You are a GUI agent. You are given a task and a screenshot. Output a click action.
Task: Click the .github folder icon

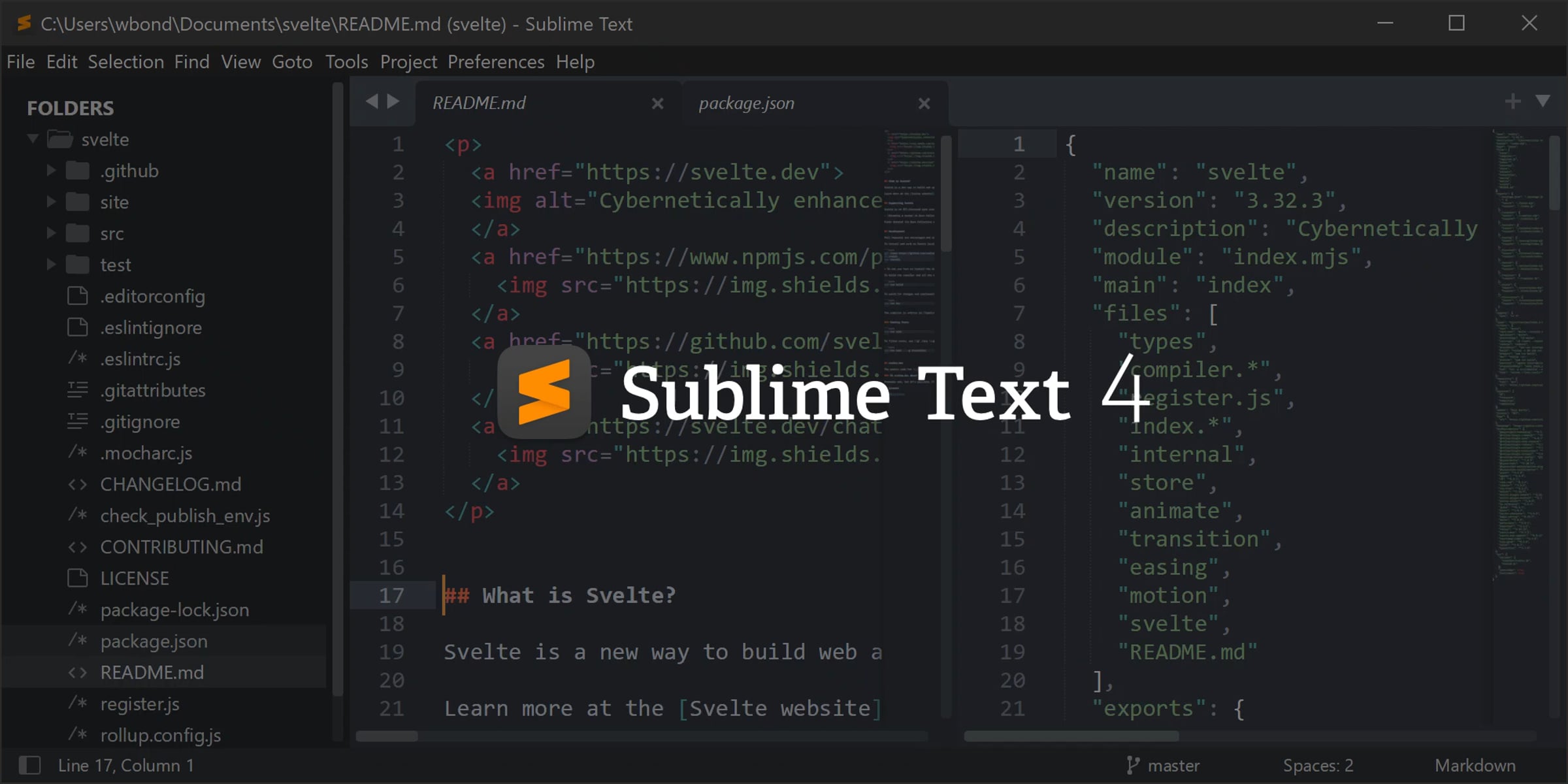(x=78, y=171)
